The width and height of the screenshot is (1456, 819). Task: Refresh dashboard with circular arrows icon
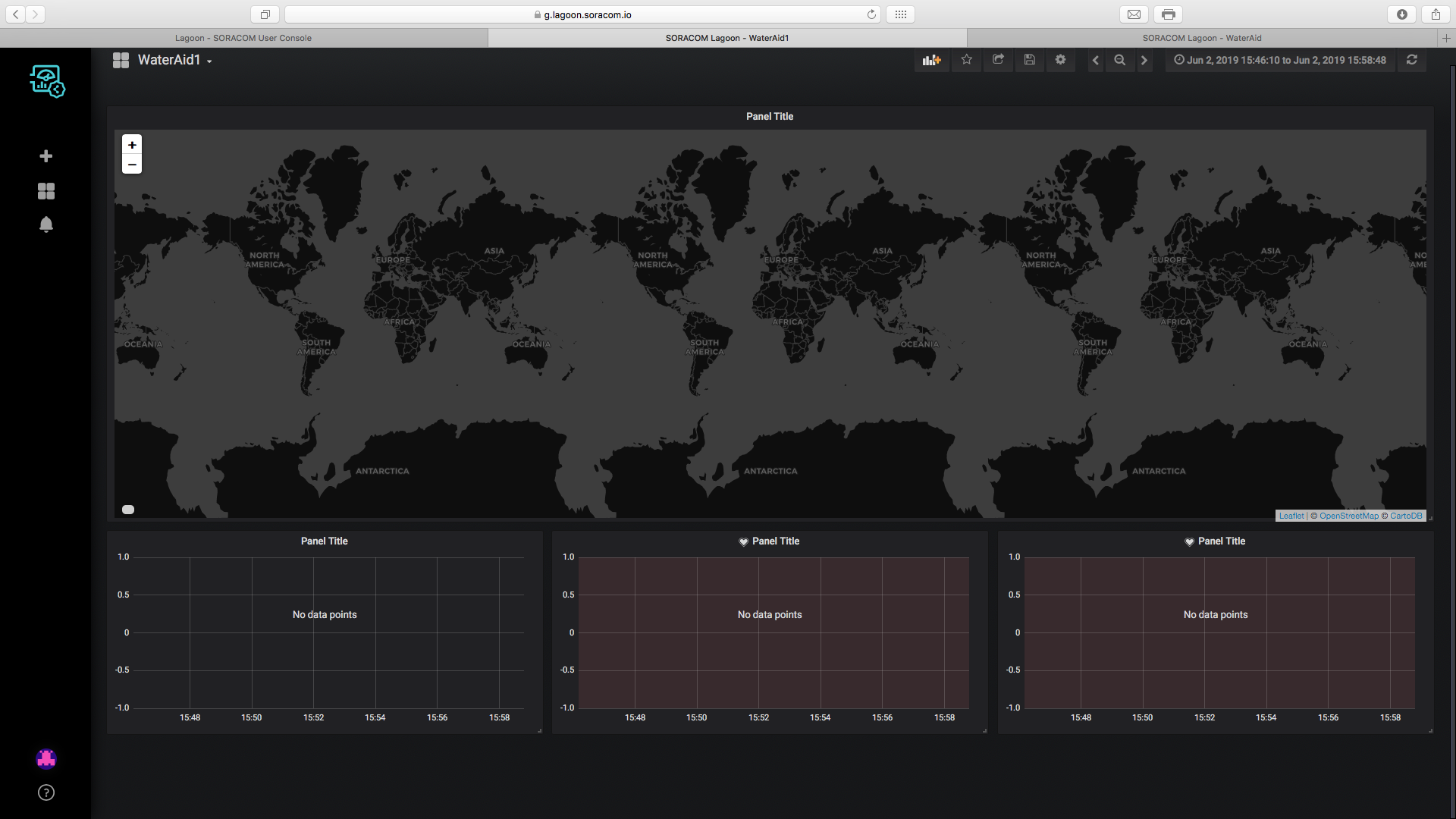pyautogui.click(x=1411, y=60)
